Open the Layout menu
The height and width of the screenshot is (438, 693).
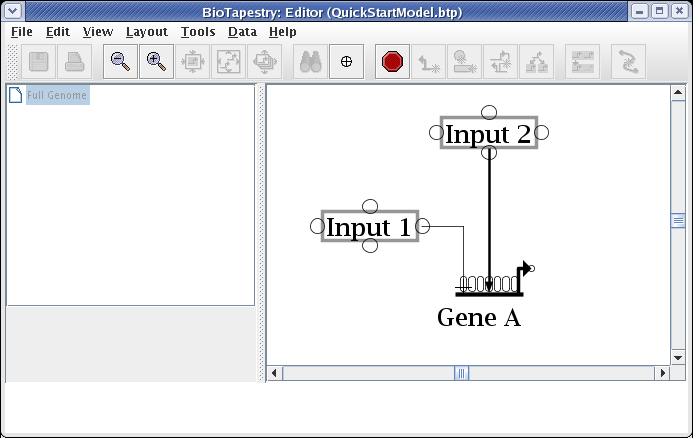146,32
